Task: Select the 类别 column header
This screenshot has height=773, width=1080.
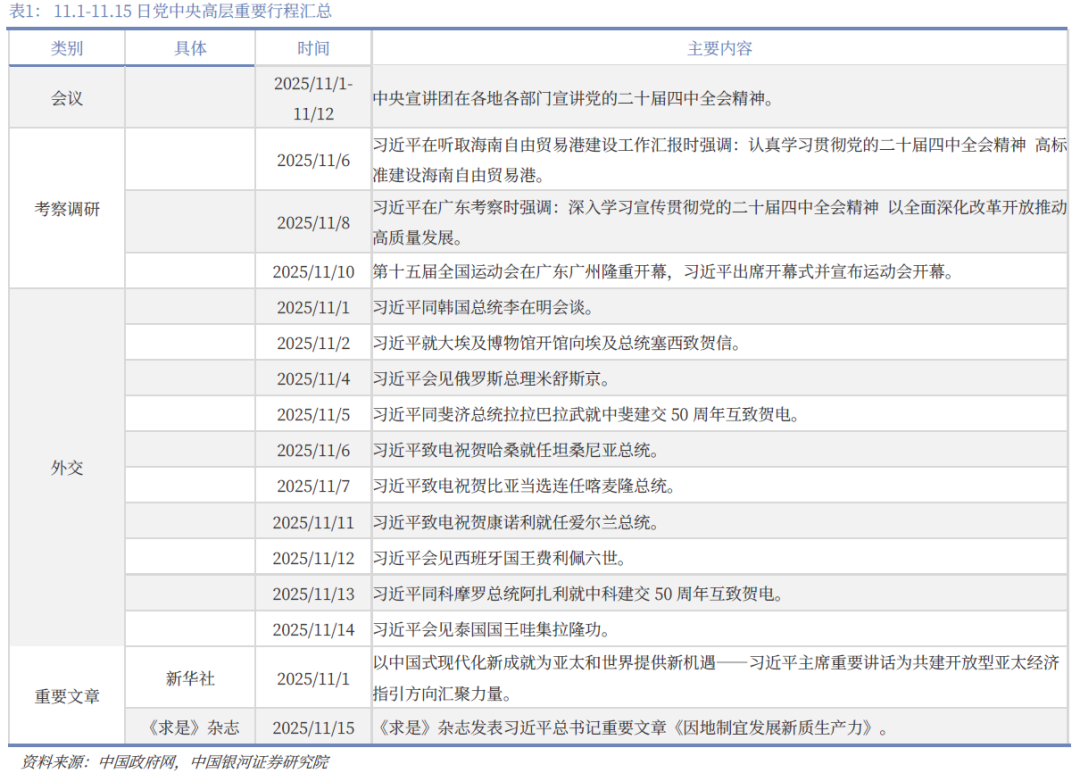Action: (66, 47)
